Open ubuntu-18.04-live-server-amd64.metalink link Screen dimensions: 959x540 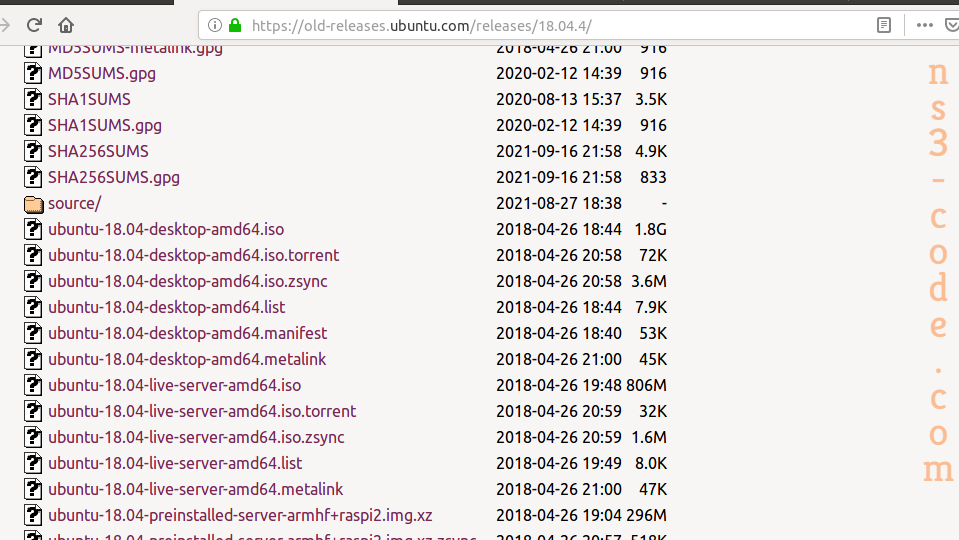tap(195, 489)
